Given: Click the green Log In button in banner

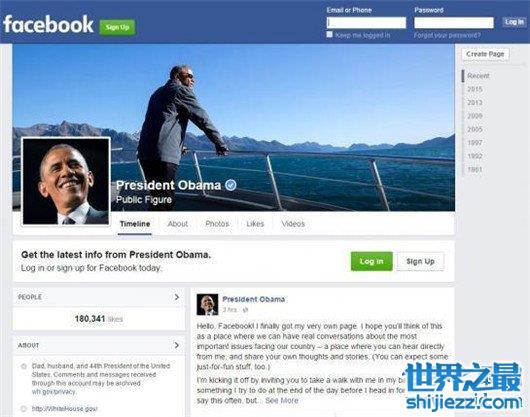Looking at the screenshot, I should point(371,261).
